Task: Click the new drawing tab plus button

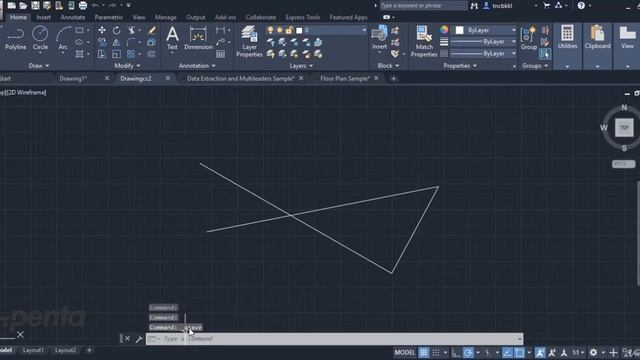Action: click(x=393, y=78)
